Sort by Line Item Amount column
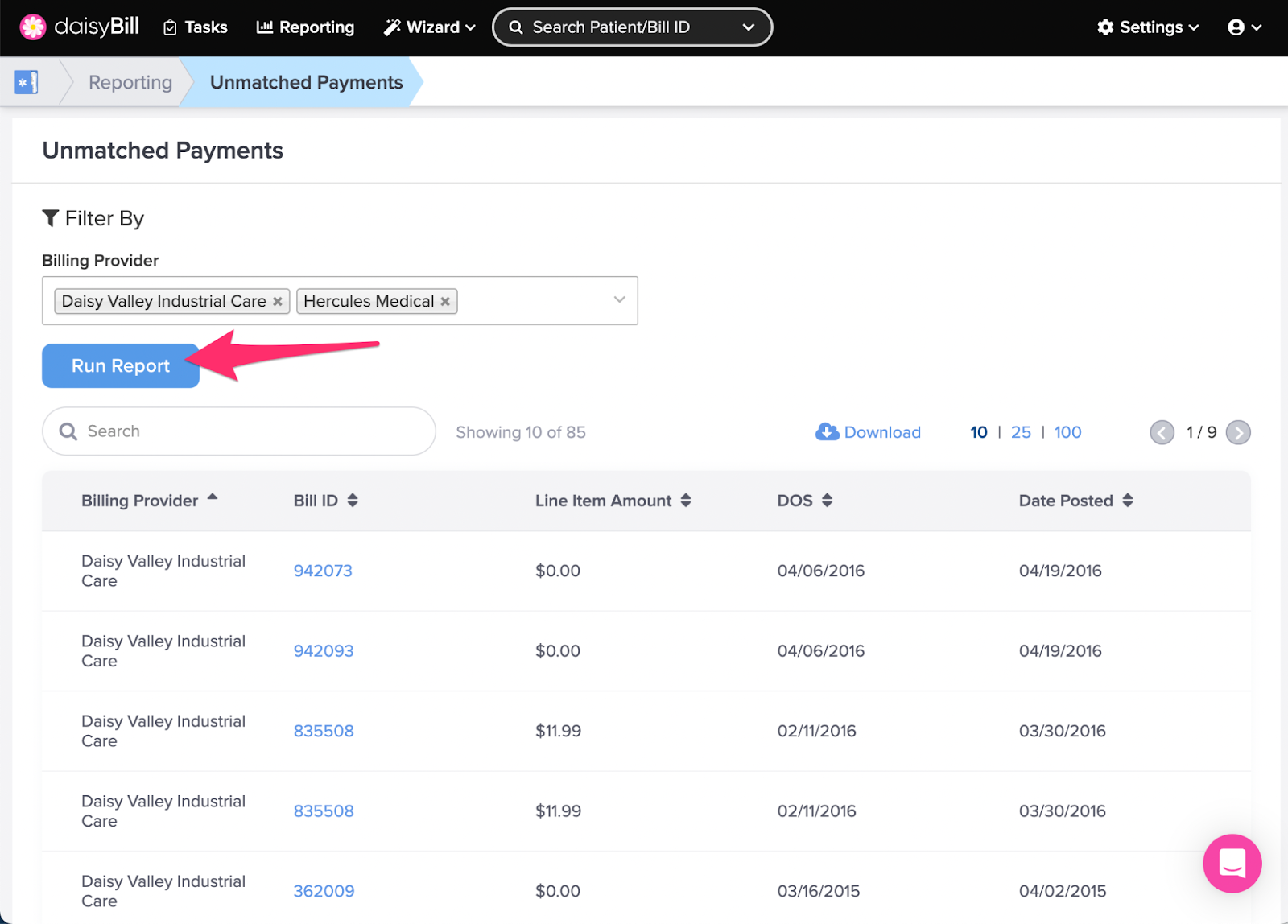Viewport: 1288px width, 924px height. point(613,501)
